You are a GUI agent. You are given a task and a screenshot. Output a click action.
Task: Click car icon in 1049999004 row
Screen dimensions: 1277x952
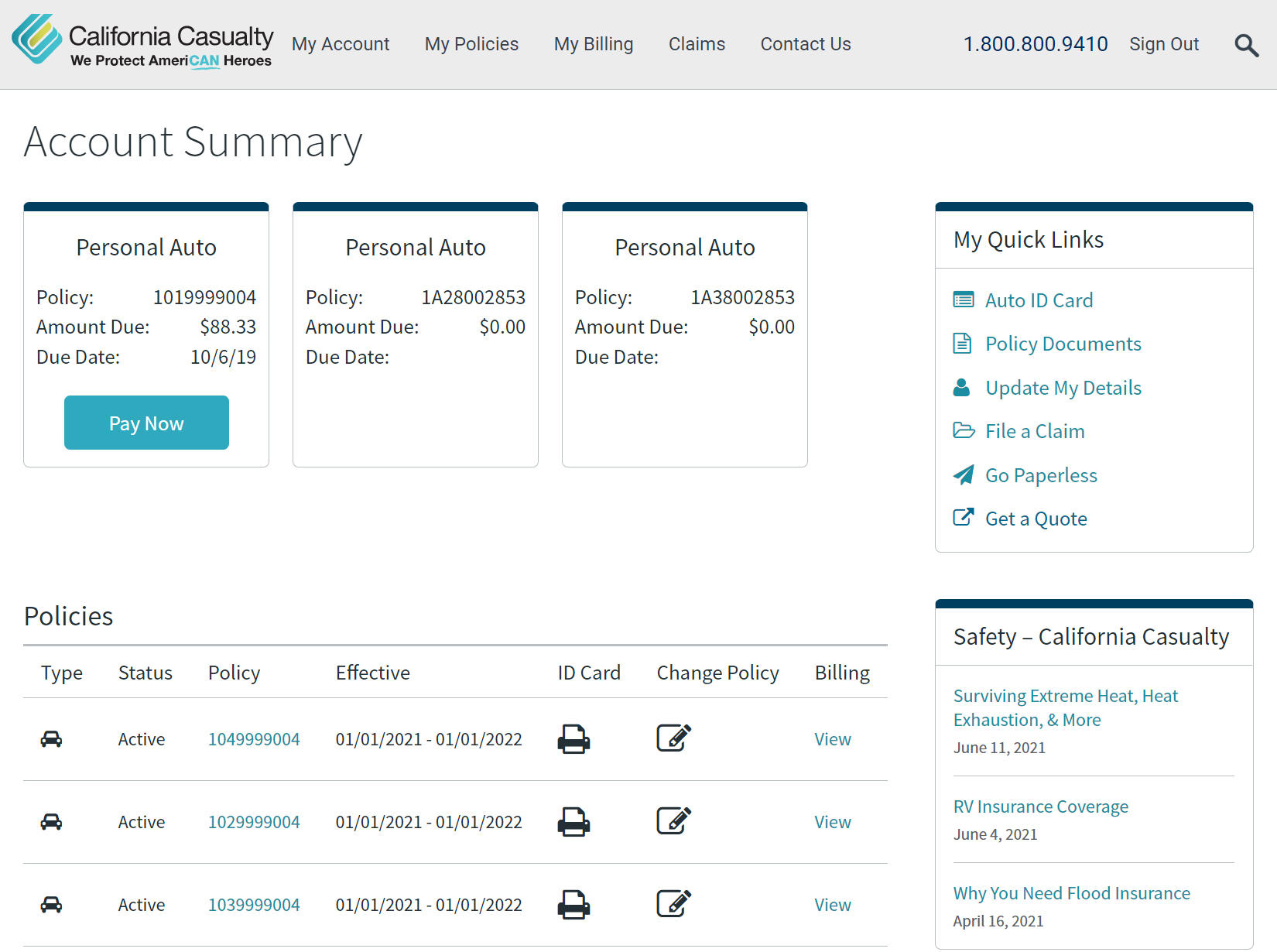(x=51, y=739)
